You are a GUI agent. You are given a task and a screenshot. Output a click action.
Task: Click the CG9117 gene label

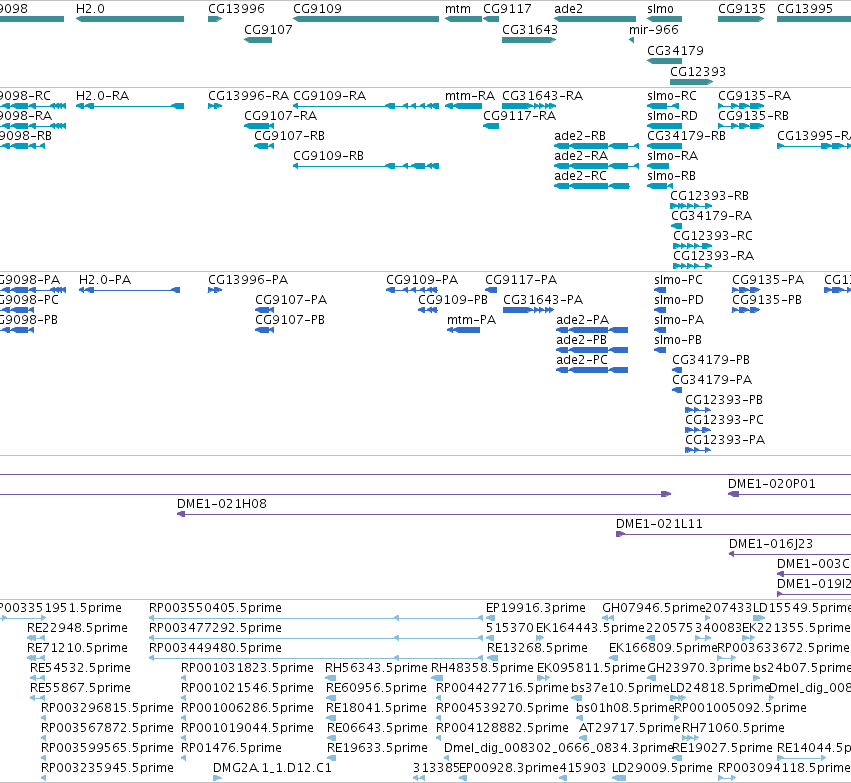tap(507, 9)
